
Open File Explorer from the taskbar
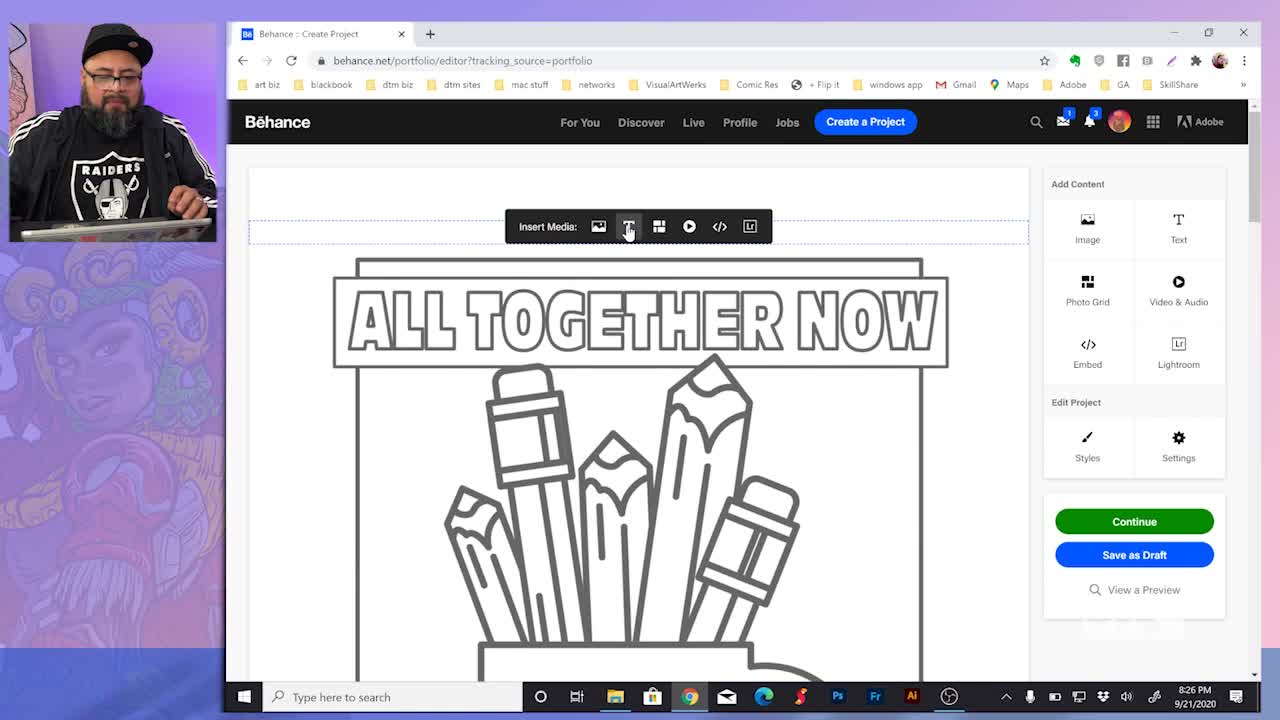615,697
